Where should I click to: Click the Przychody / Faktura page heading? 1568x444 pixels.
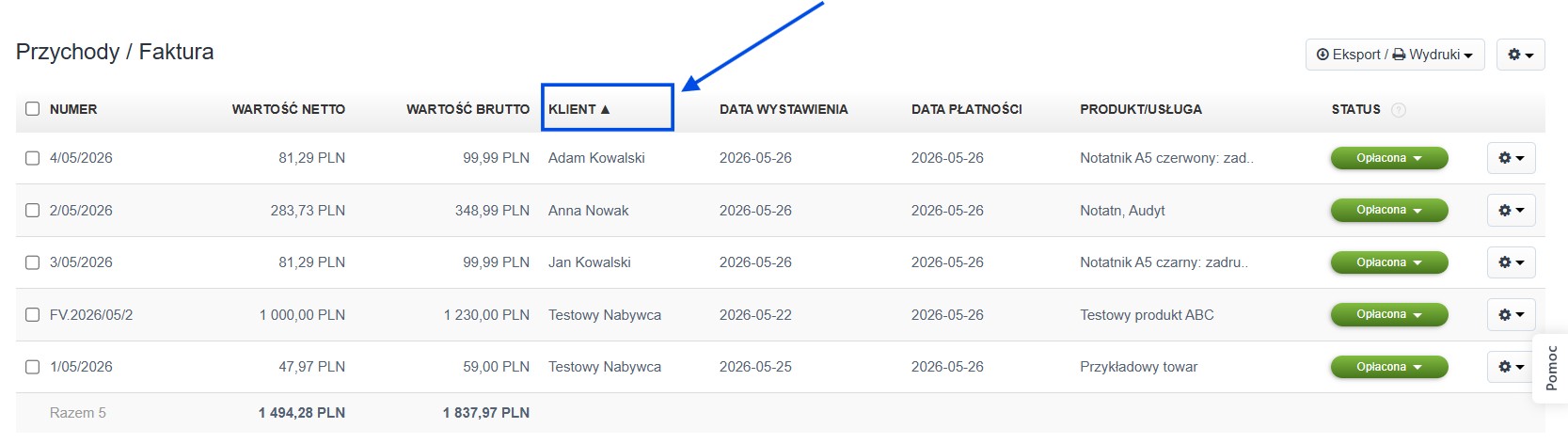pos(115,52)
